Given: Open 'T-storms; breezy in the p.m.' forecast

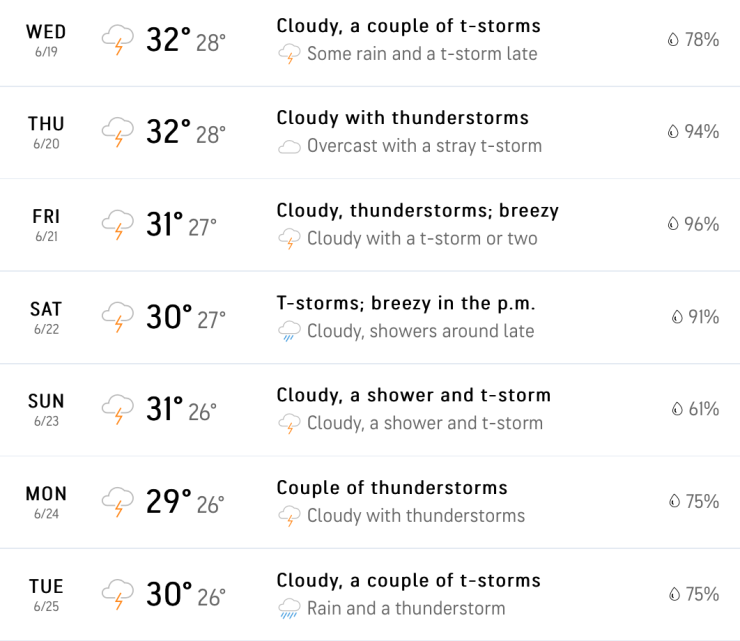Looking at the screenshot, I should pos(406,303).
